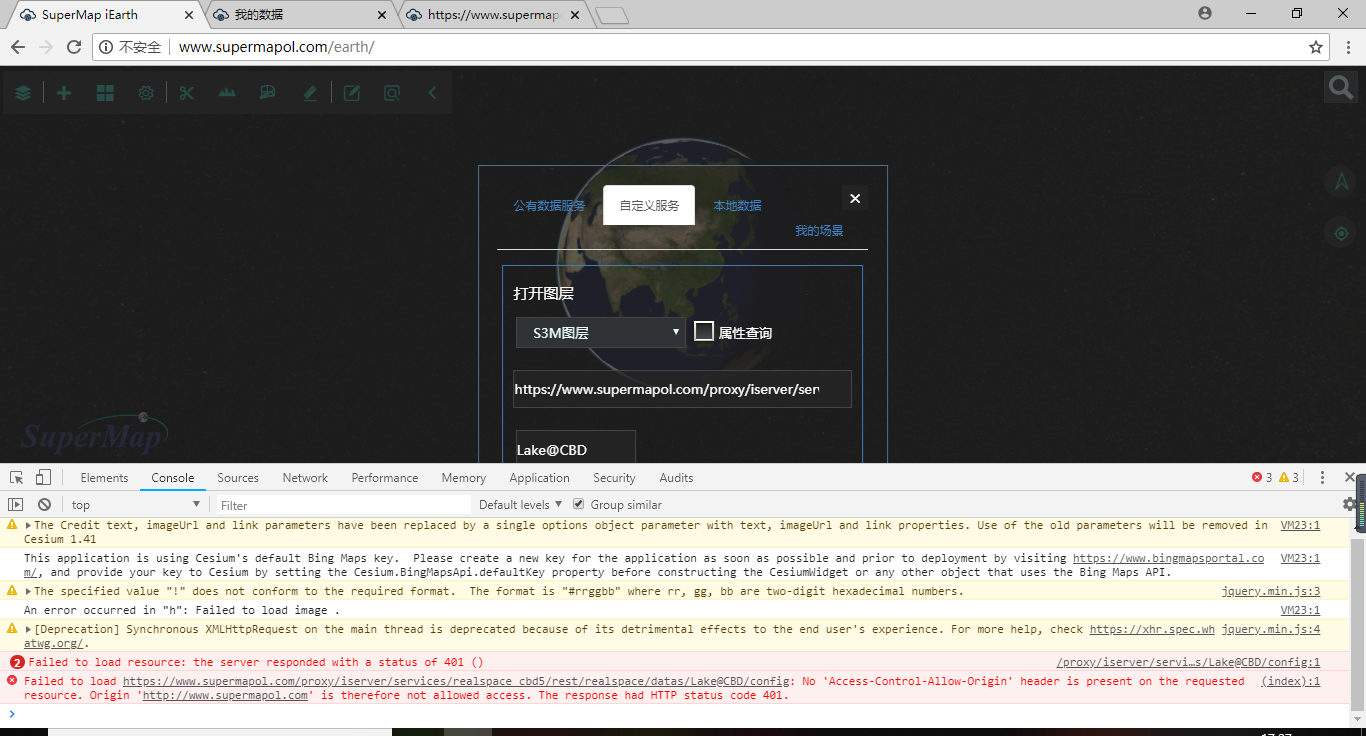Click the console prompt input line
1366x736 pixels.
680,714
